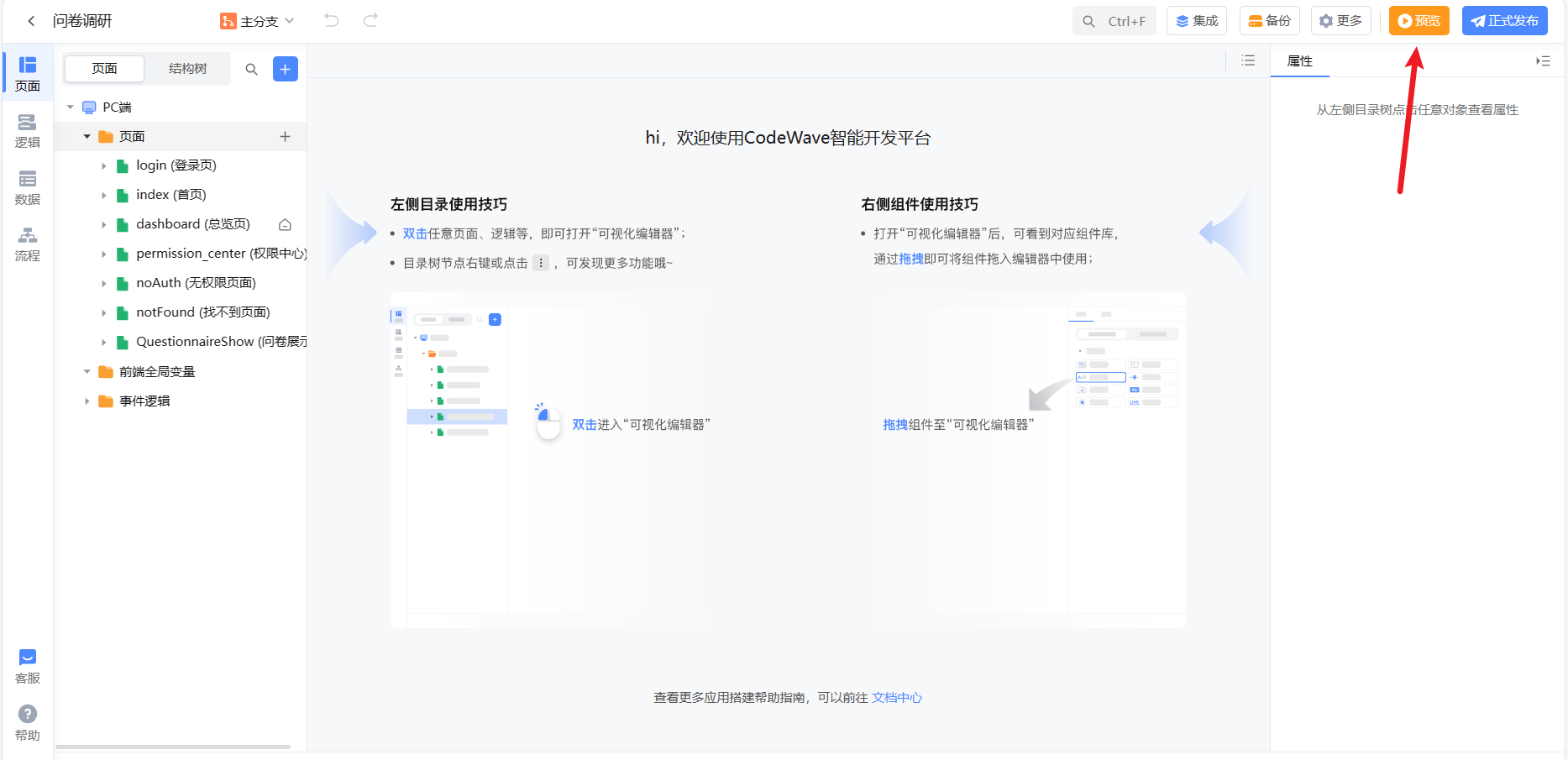Screen dimensions: 1568x760
Task: Select noAuth (无权限页面) page
Action: (x=197, y=283)
